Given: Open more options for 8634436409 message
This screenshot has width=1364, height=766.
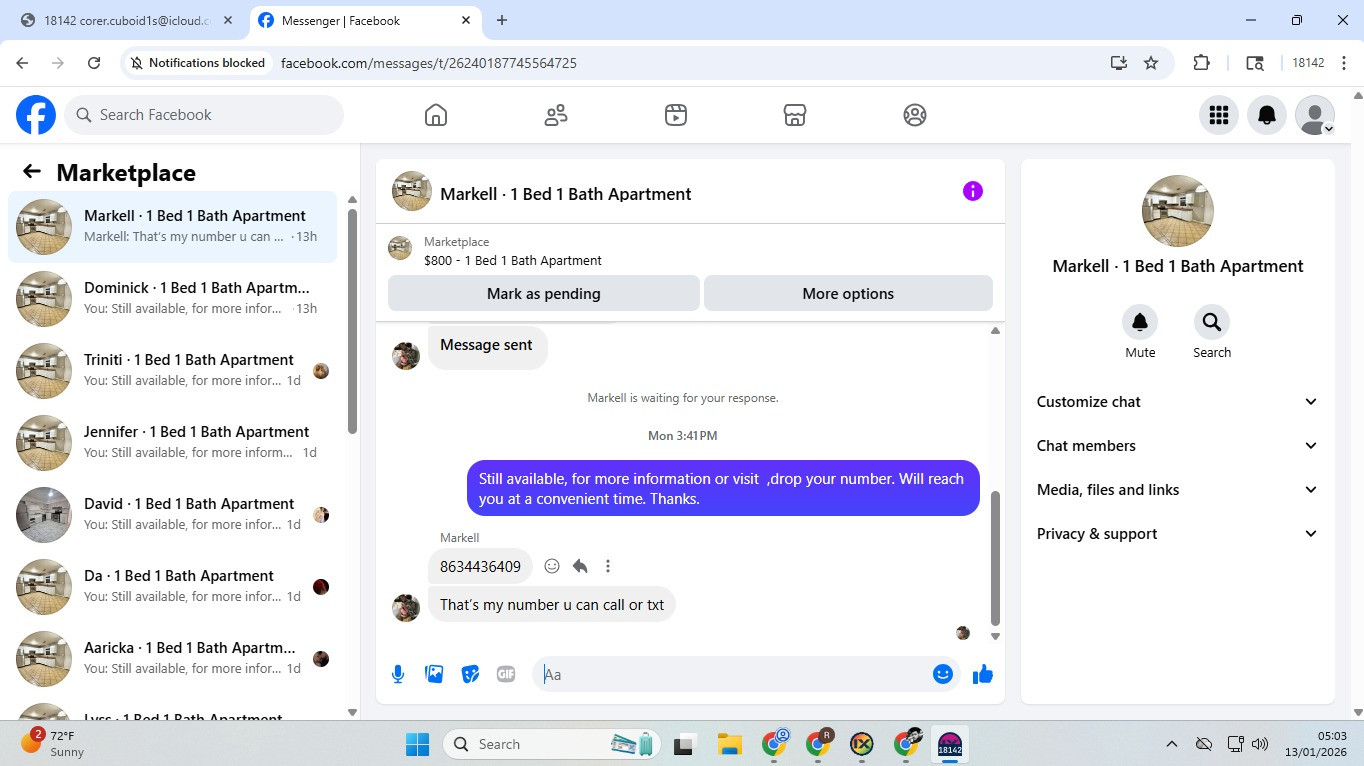Looking at the screenshot, I should (x=607, y=566).
